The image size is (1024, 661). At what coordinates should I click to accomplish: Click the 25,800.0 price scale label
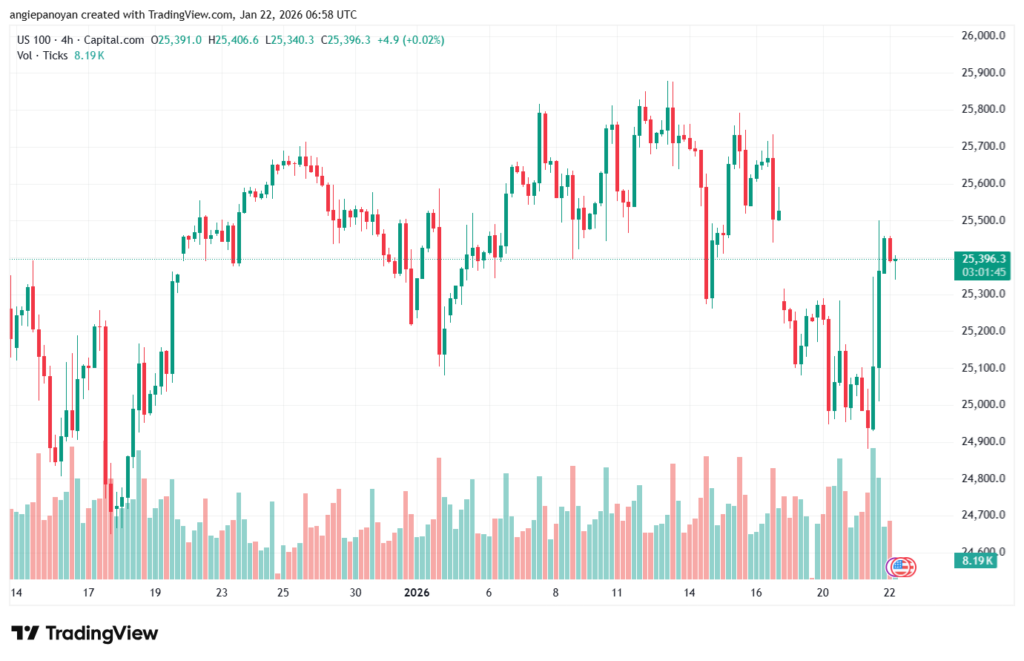(981, 109)
